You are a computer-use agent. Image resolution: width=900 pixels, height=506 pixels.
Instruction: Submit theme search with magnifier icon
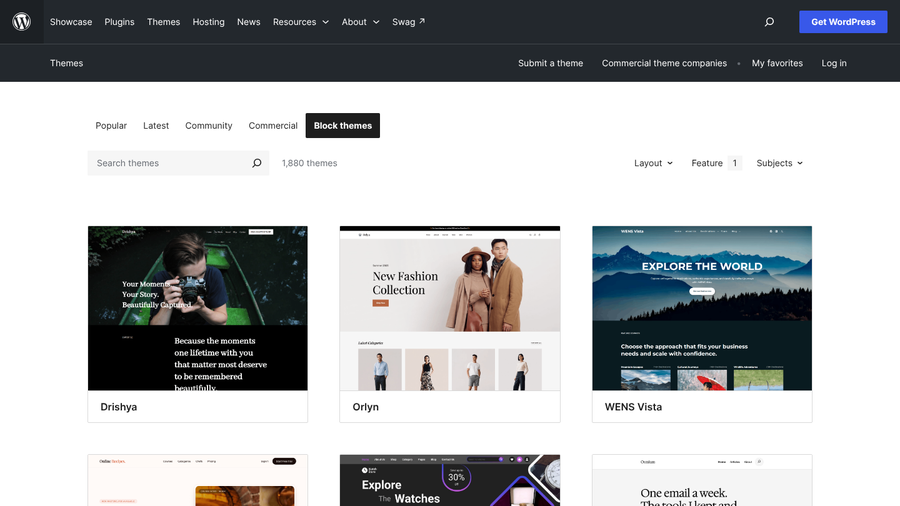(x=257, y=163)
